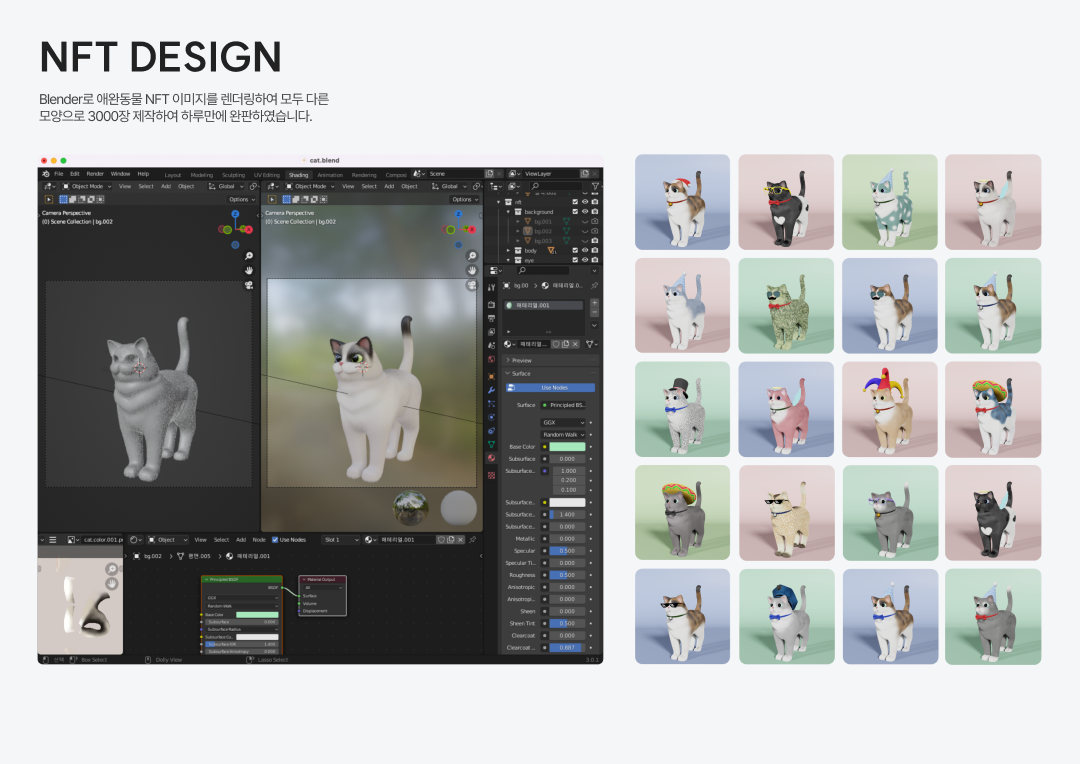The image size is (1080, 764).
Task: Toggle camera view icon in left viewport
Action: point(248,285)
